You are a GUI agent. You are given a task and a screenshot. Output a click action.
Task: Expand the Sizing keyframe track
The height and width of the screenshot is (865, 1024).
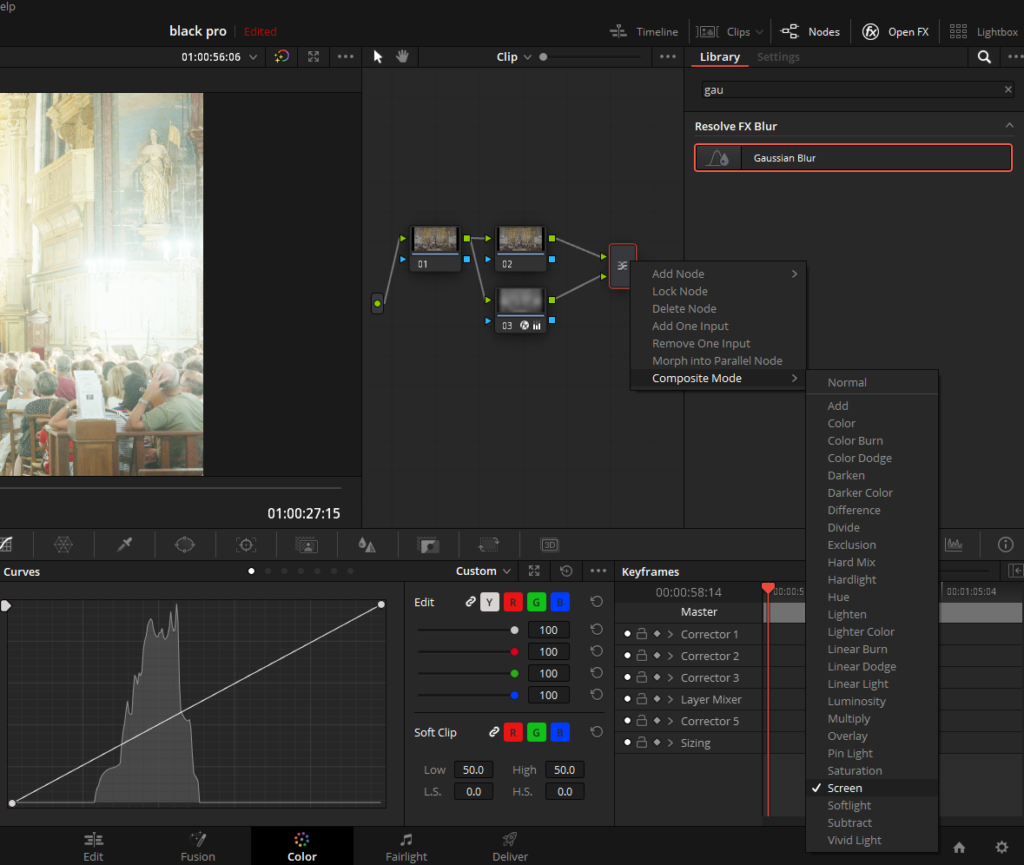click(x=670, y=743)
